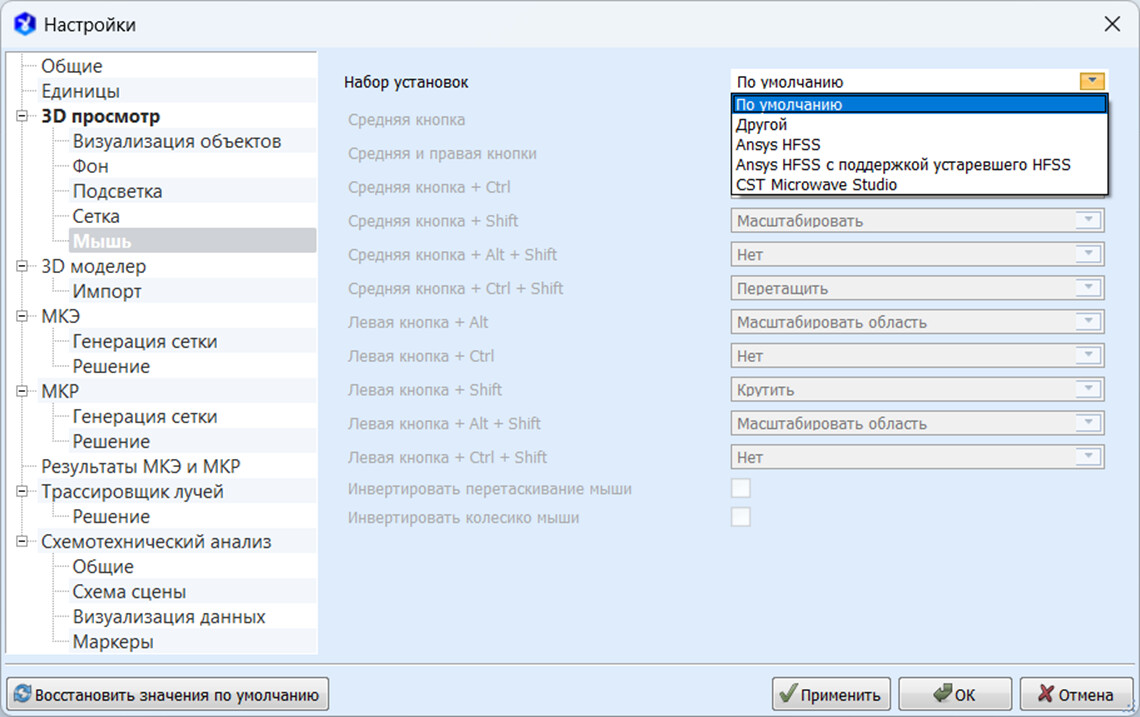The height and width of the screenshot is (717, 1140).
Task: Select 'Ansys HFSS с поддержкой устаревшего HFSS'
Action: click(903, 165)
